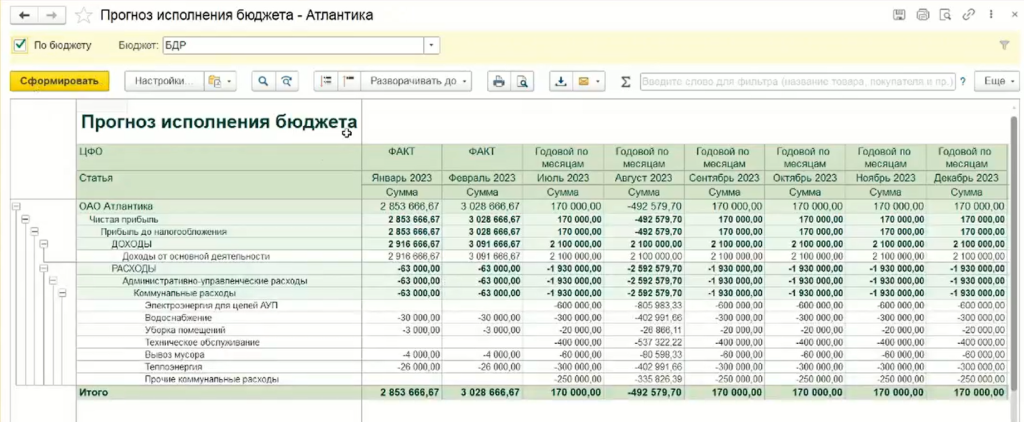Click the back navigation arrow
The height and width of the screenshot is (422, 1024).
coord(24,15)
